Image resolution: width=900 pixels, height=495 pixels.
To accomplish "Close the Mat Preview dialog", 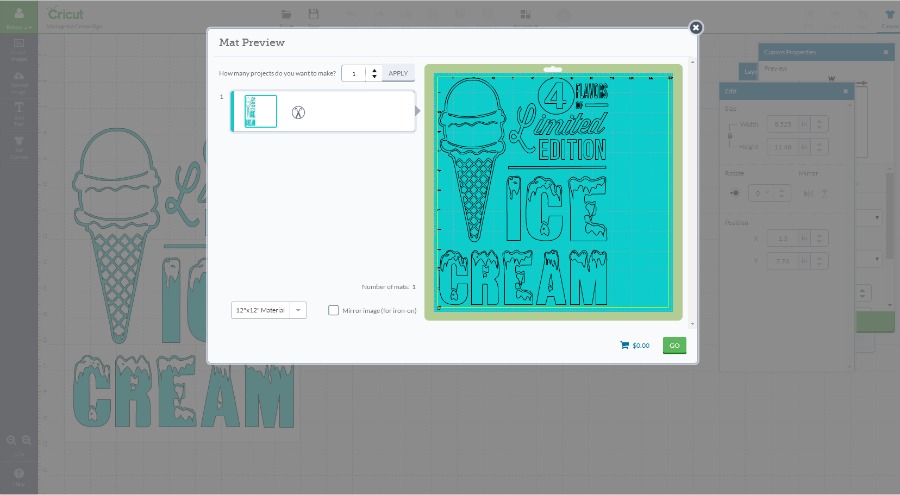I will point(696,28).
